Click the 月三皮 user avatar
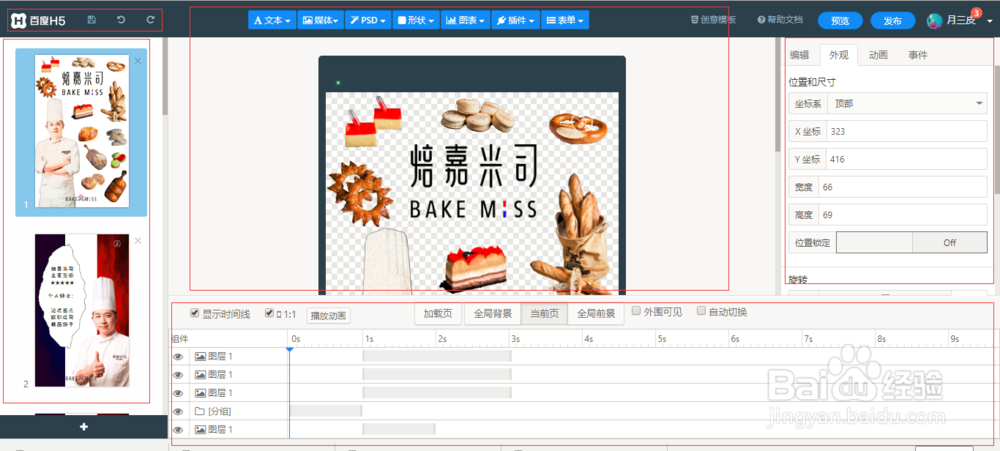 click(x=934, y=20)
